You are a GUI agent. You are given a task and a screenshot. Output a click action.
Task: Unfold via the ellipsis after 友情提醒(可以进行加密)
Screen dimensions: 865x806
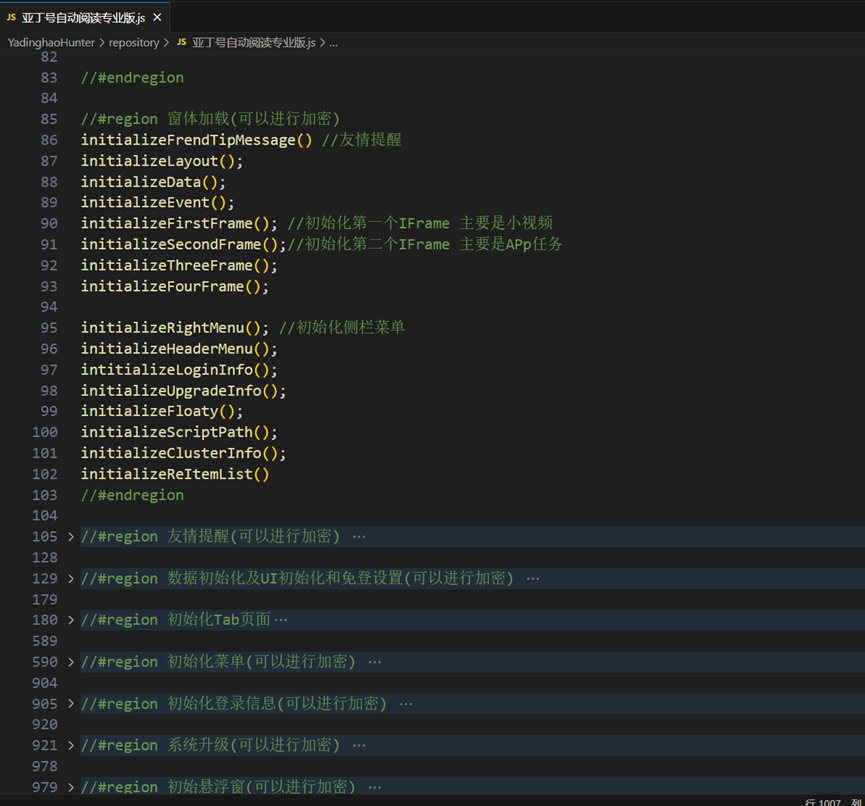[359, 537]
